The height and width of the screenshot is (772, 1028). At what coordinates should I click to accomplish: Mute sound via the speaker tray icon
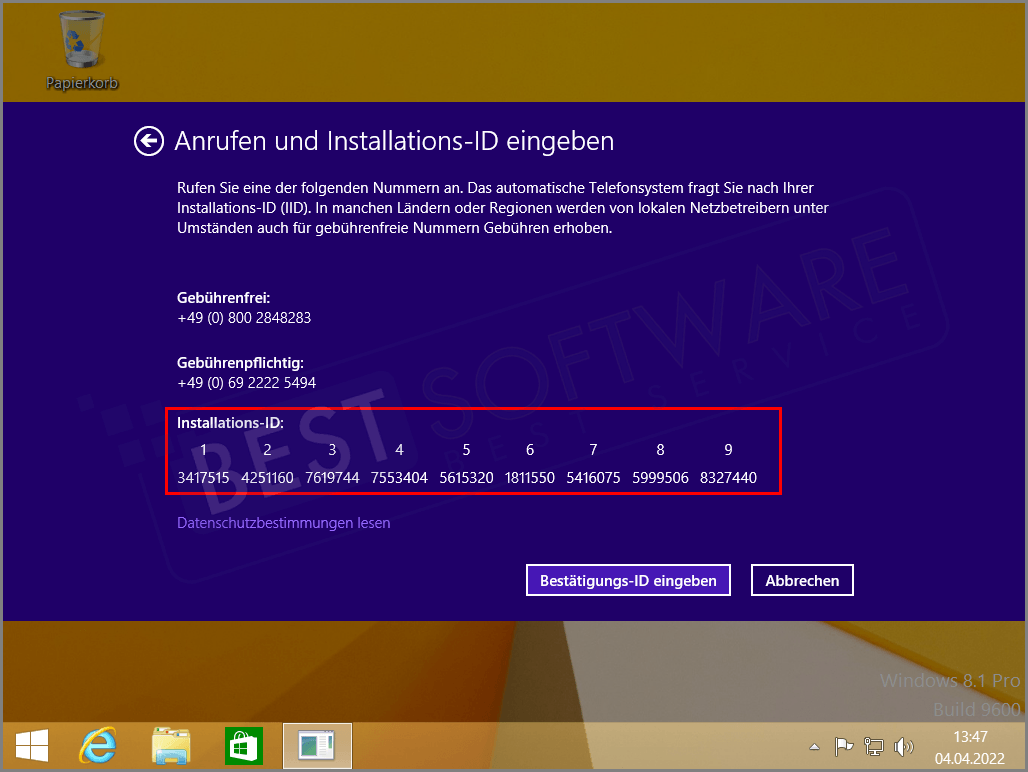(x=904, y=746)
